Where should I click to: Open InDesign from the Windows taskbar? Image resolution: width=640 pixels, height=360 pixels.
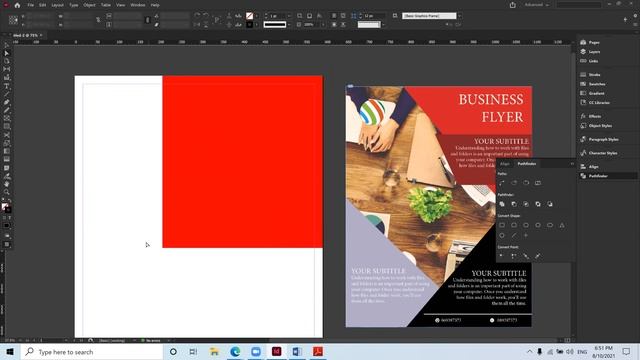pos(276,351)
